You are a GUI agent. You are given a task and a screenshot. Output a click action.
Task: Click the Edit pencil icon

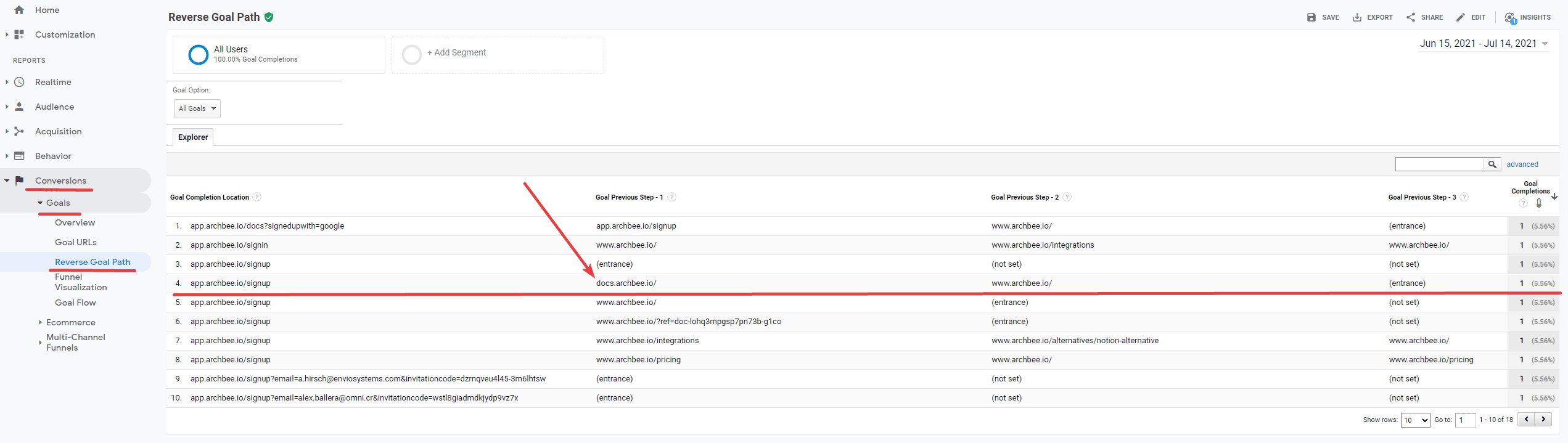(1461, 17)
